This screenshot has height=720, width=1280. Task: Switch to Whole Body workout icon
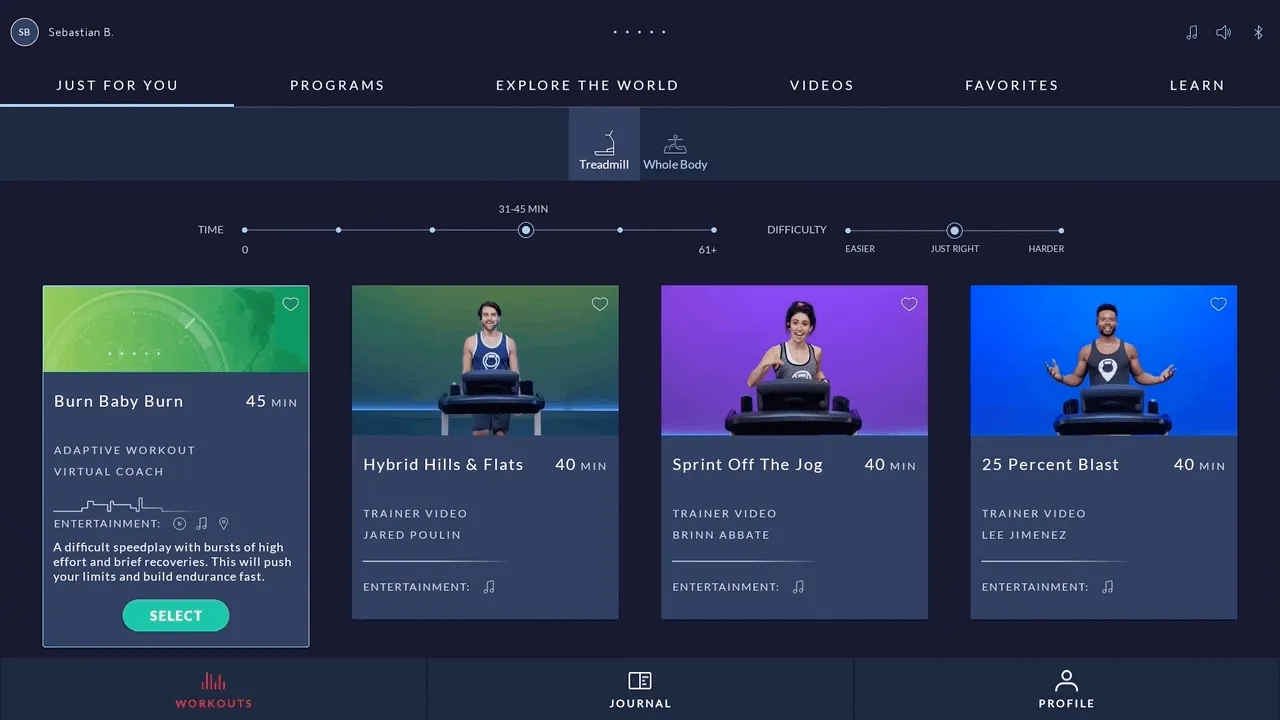(x=675, y=145)
